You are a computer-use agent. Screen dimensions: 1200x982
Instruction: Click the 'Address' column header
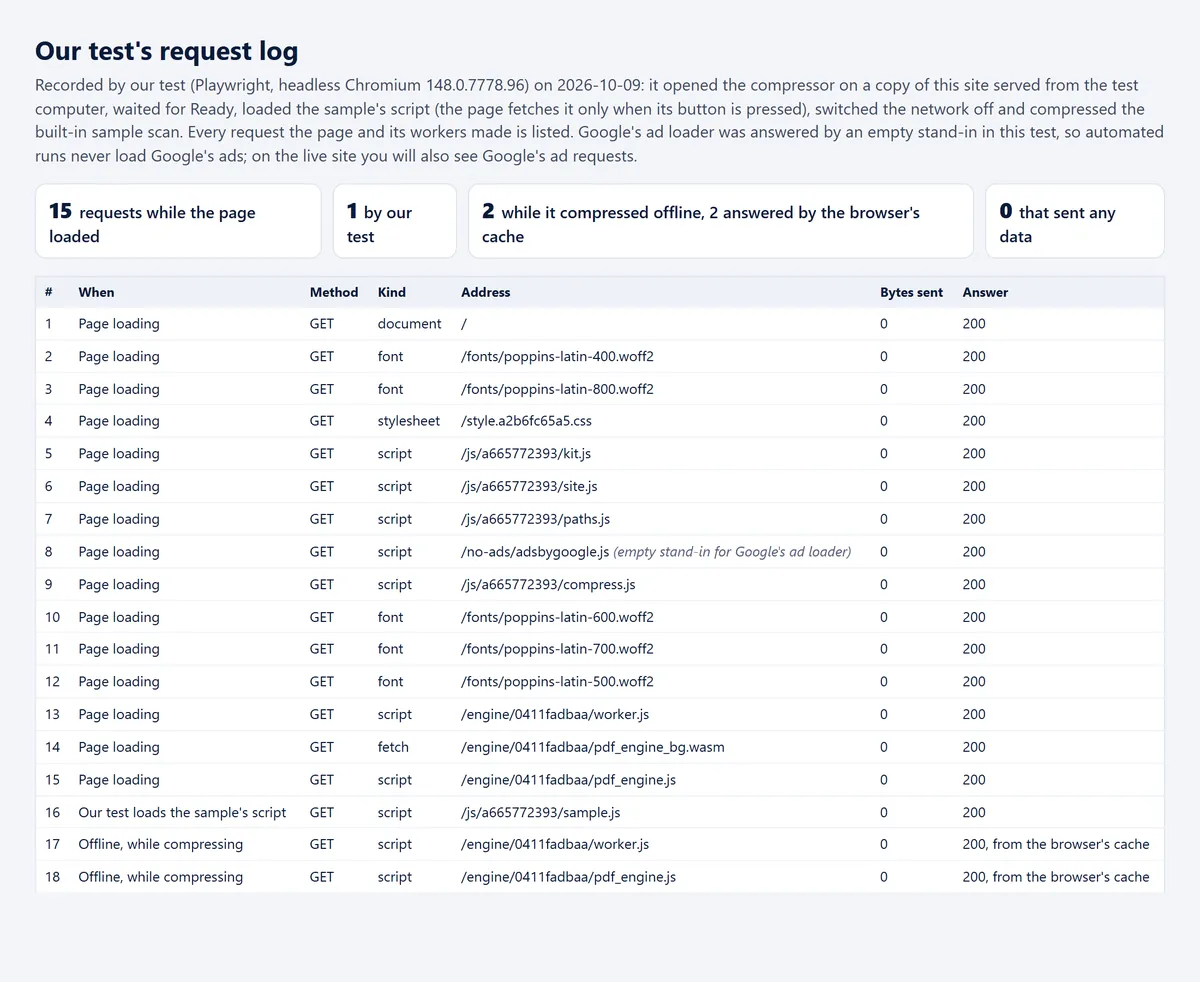(x=486, y=292)
